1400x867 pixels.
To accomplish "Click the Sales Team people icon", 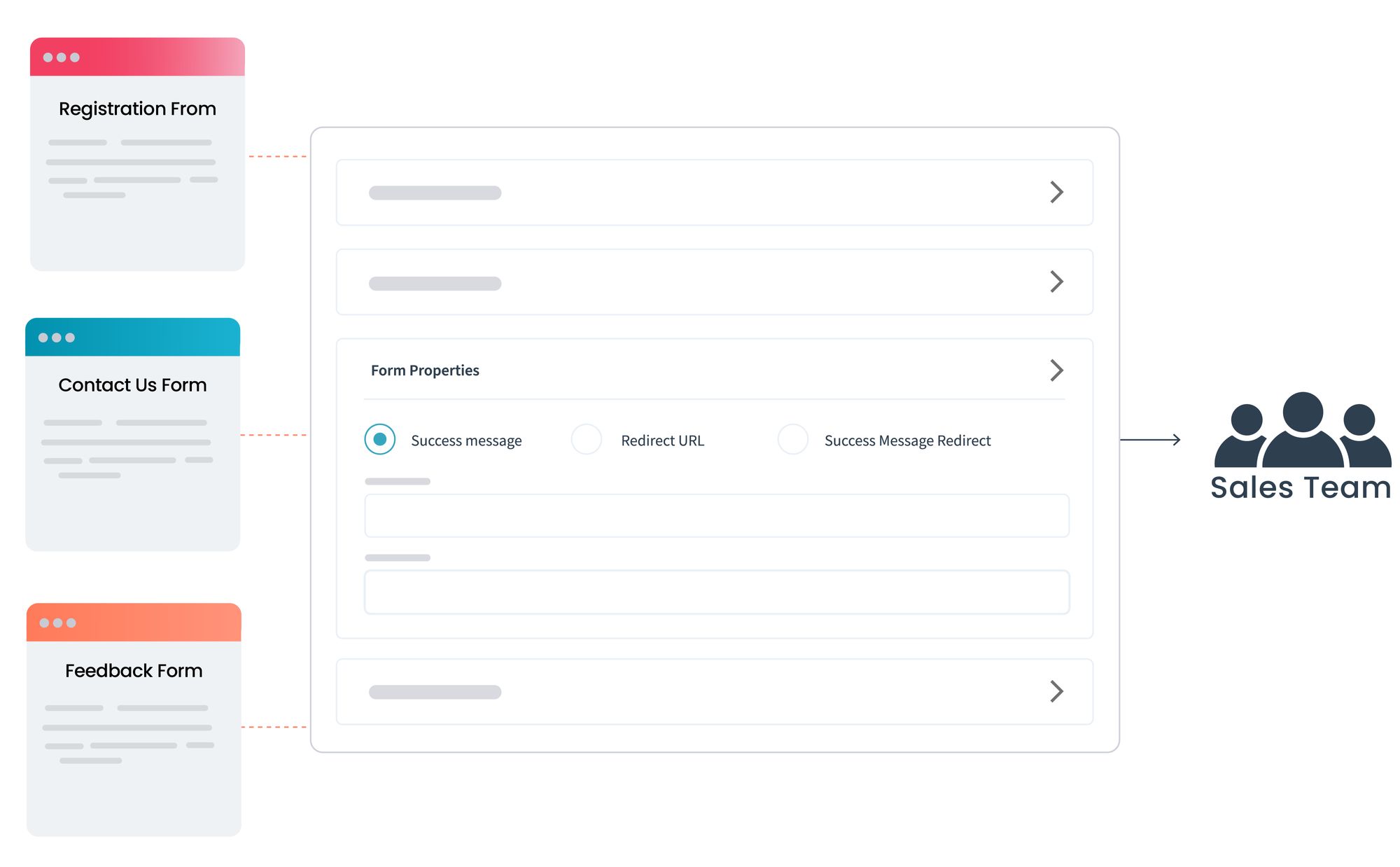I will (x=1303, y=429).
